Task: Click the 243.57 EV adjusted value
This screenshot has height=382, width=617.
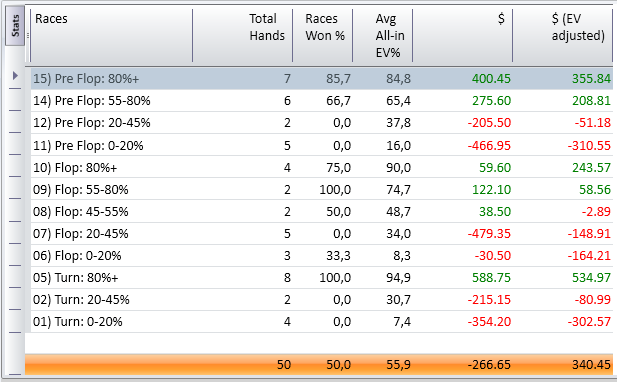Action: pos(591,168)
